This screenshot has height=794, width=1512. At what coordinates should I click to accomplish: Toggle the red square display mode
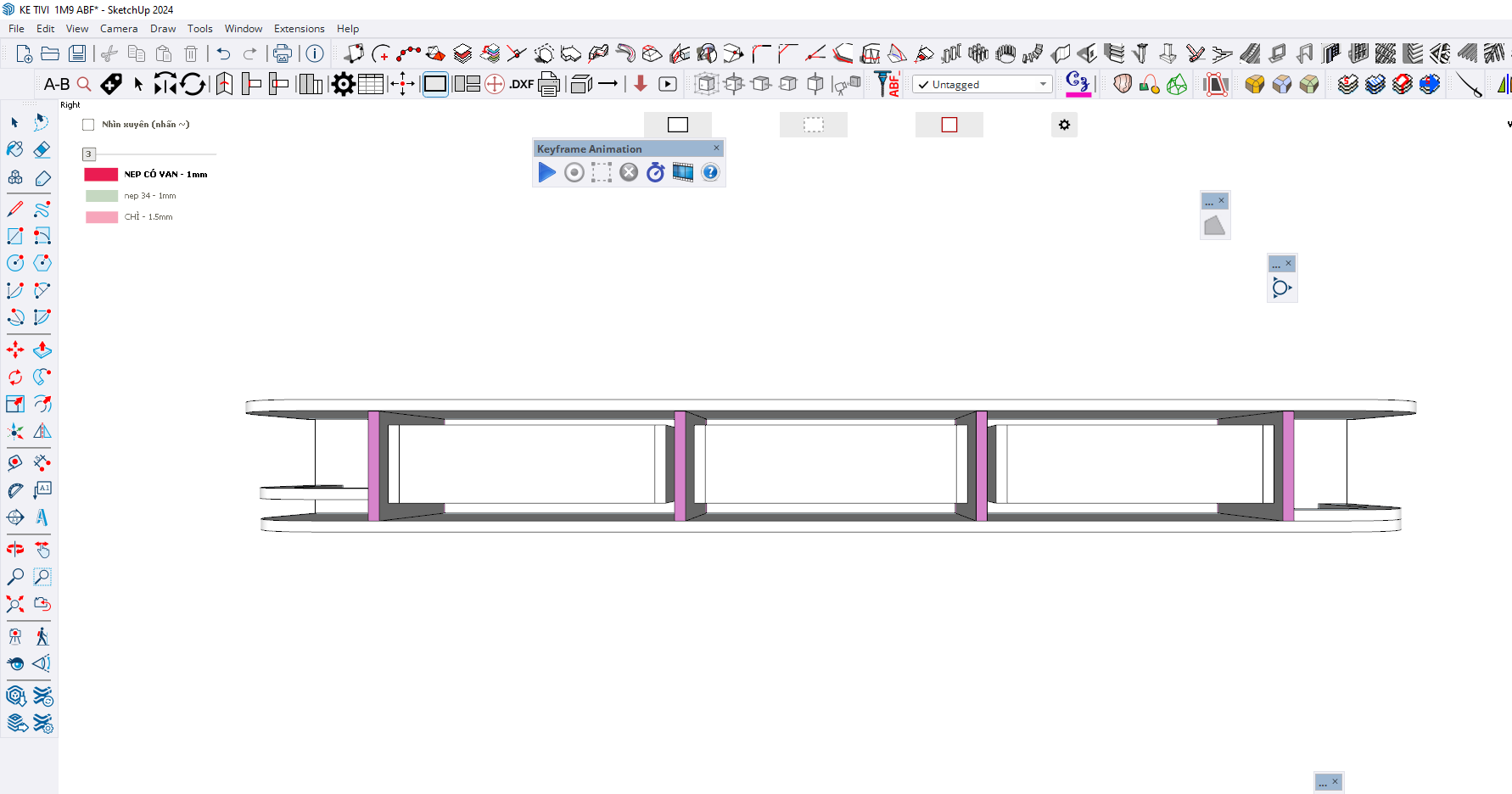click(949, 125)
